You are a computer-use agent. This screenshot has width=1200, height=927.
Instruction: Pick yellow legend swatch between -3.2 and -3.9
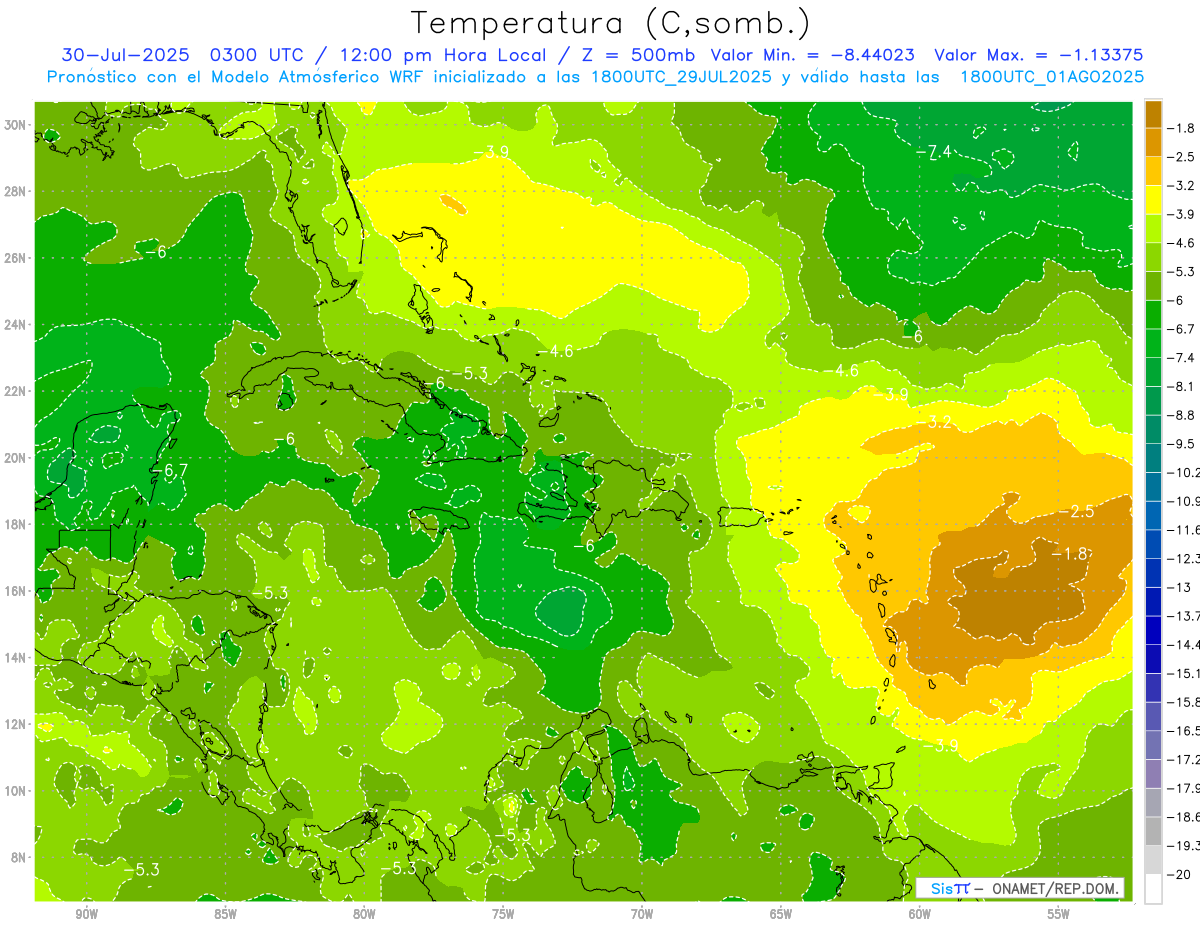coord(1153,199)
